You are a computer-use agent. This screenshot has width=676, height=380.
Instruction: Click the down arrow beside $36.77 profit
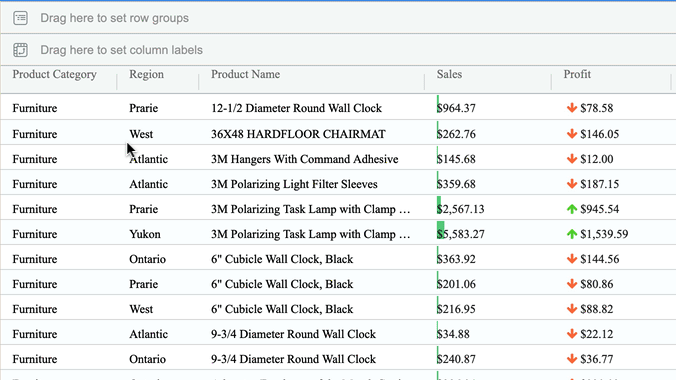tap(572, 359)
